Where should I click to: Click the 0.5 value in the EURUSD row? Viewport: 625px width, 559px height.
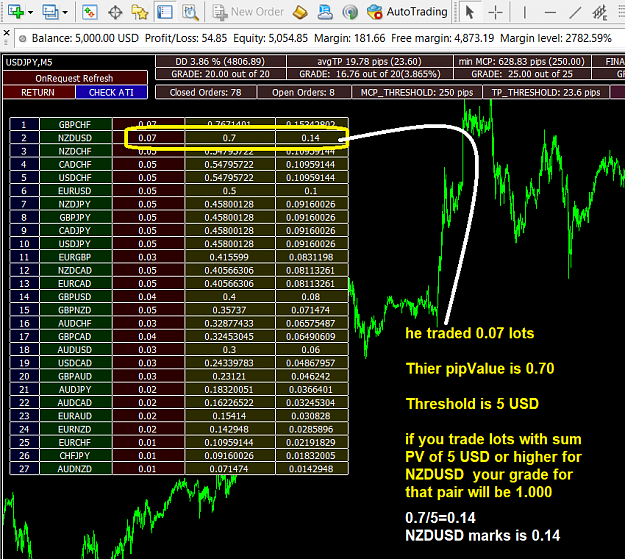click(230, 191)
